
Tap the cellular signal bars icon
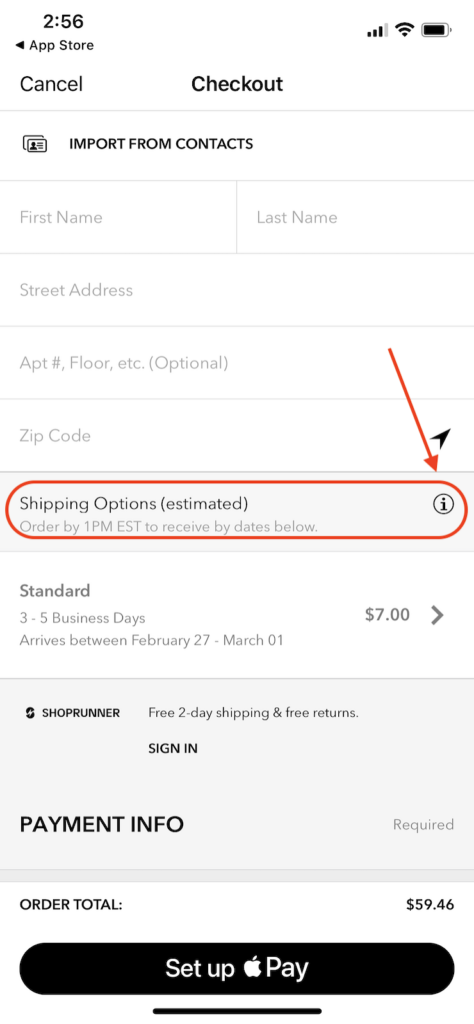377,31
